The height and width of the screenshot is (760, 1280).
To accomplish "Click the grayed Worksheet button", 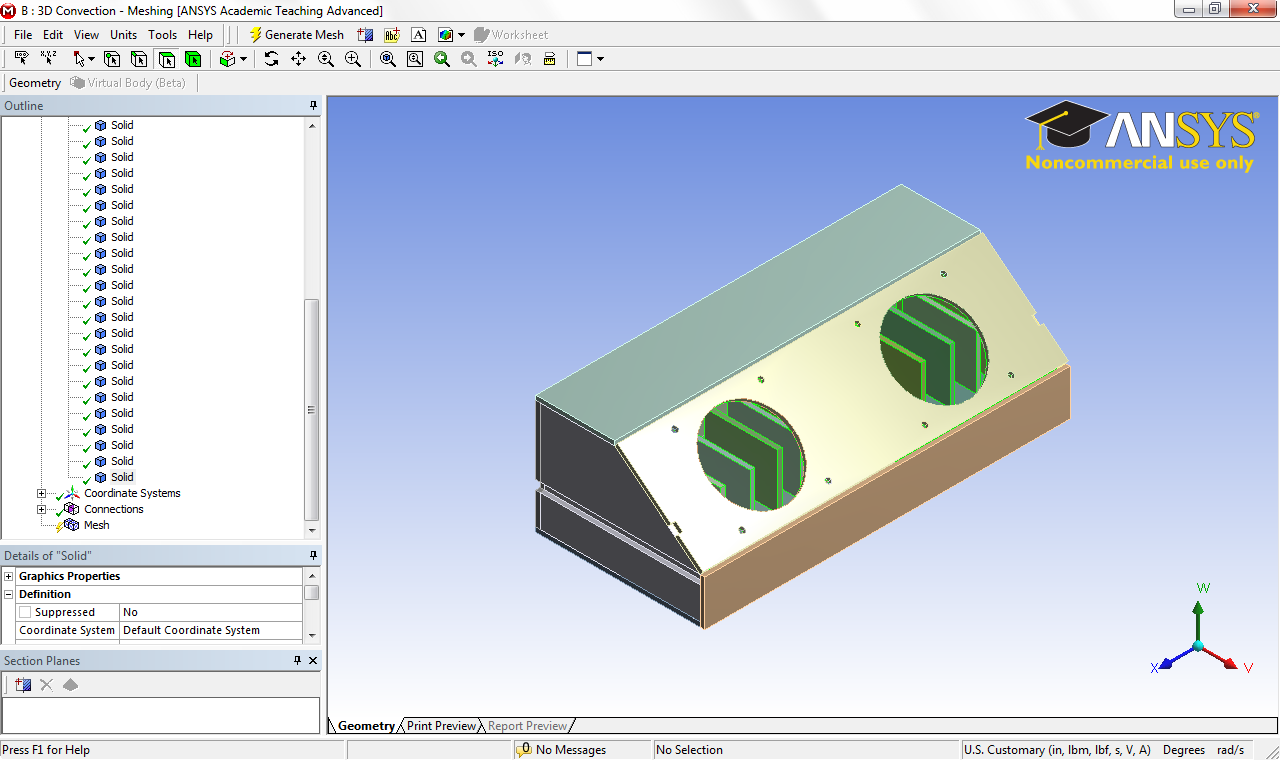I will (511, 34).
